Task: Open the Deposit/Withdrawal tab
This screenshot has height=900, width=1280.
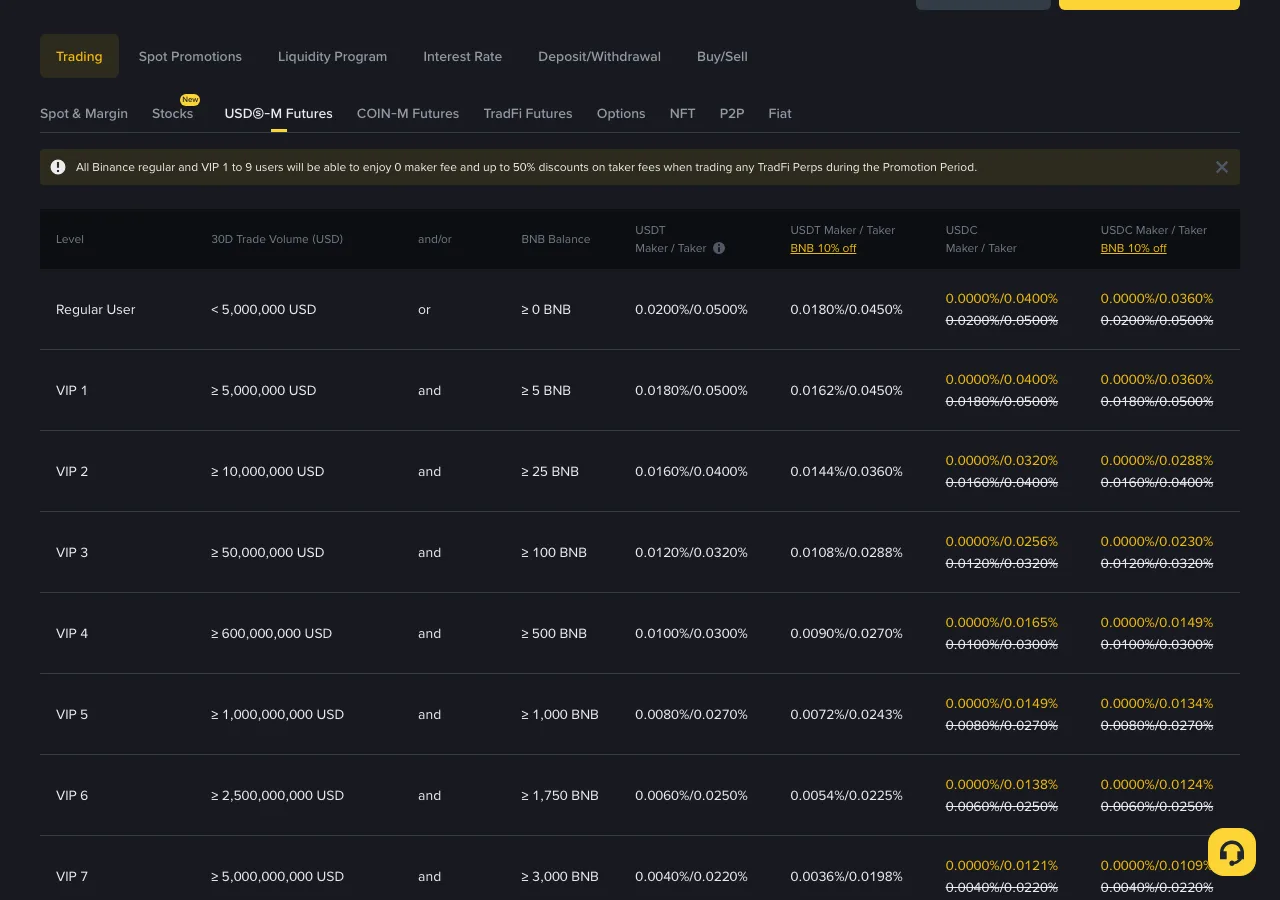Action: point(599,56)
